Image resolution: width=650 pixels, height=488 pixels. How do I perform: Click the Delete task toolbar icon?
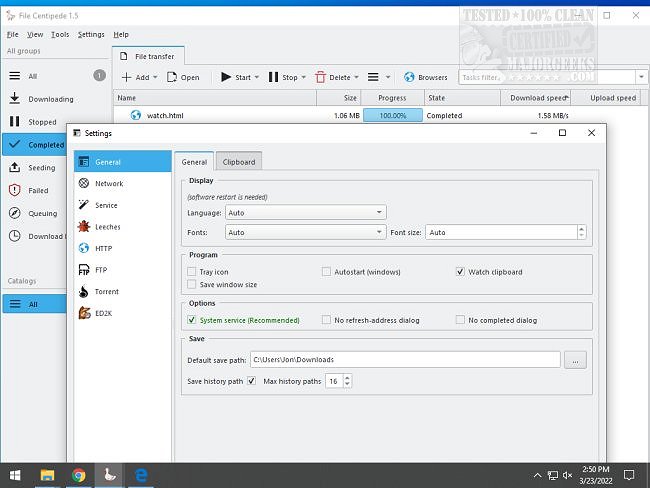pos(321,77)
